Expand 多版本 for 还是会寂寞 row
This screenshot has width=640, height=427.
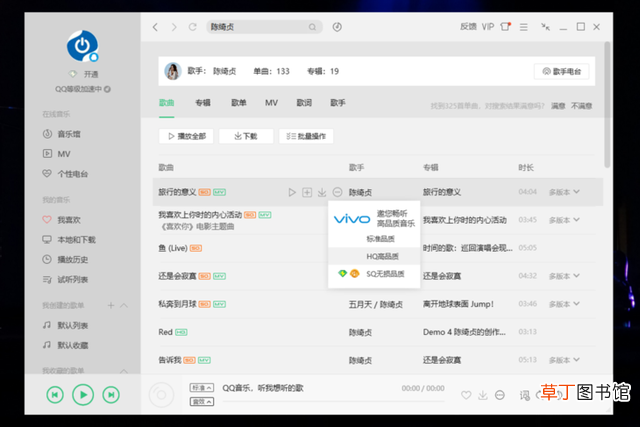click(564, 276)
